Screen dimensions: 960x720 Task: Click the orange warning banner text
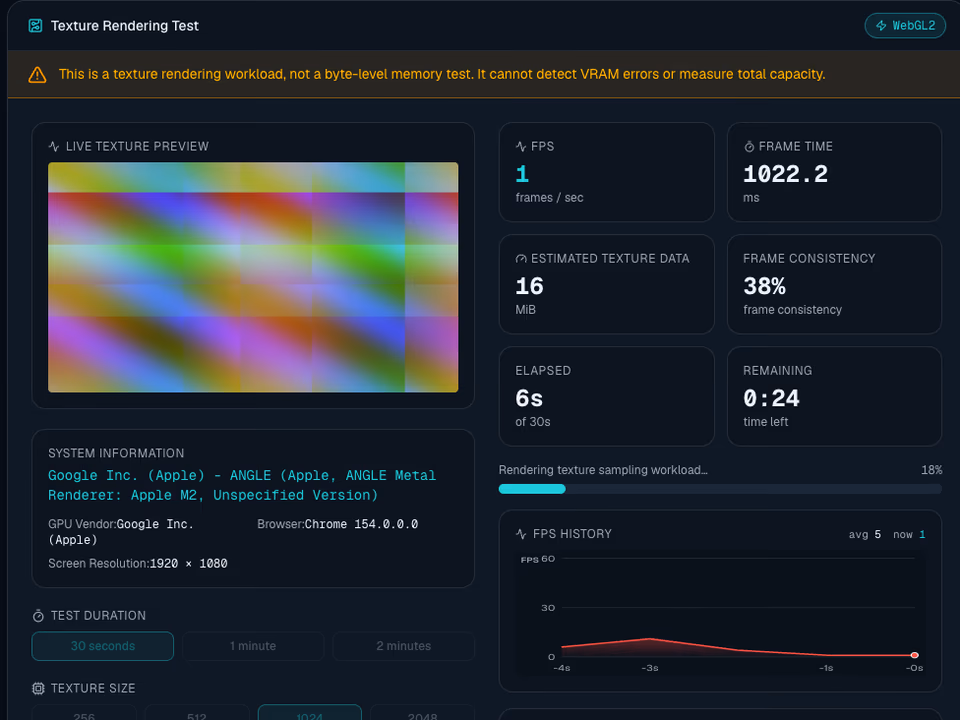coord(442,74)
